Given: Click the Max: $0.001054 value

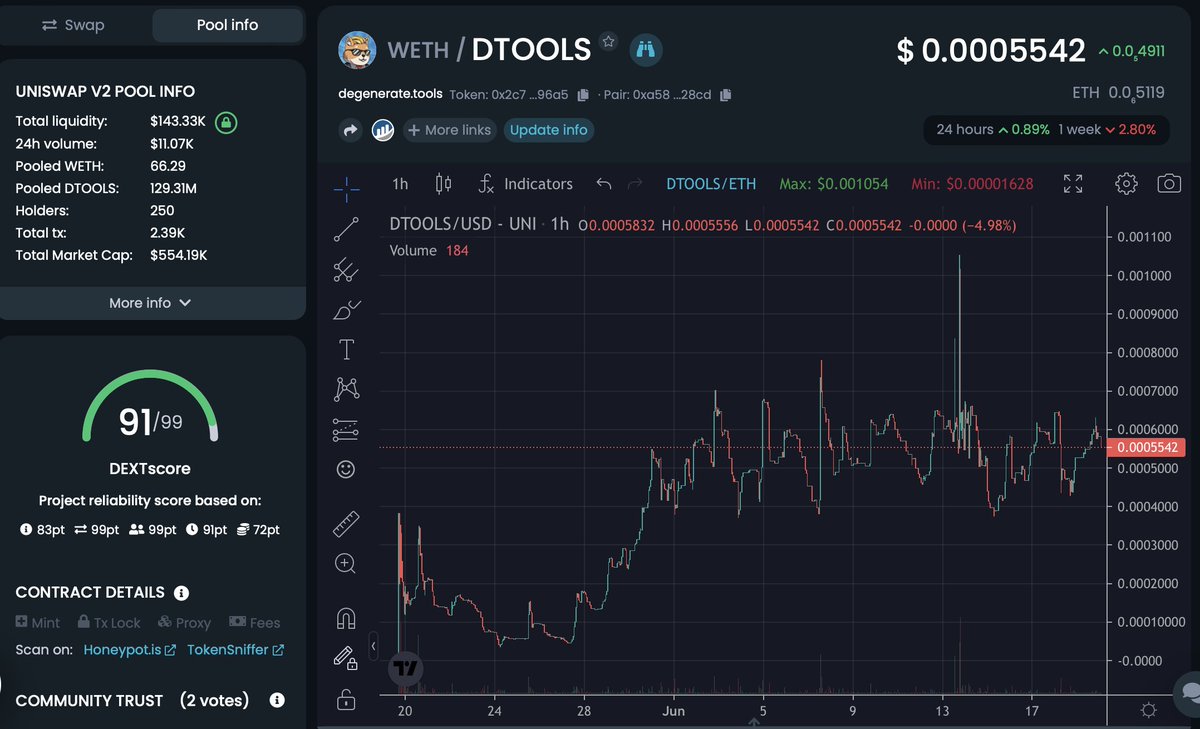Looking at the screenshot, I should coord(834,184).
